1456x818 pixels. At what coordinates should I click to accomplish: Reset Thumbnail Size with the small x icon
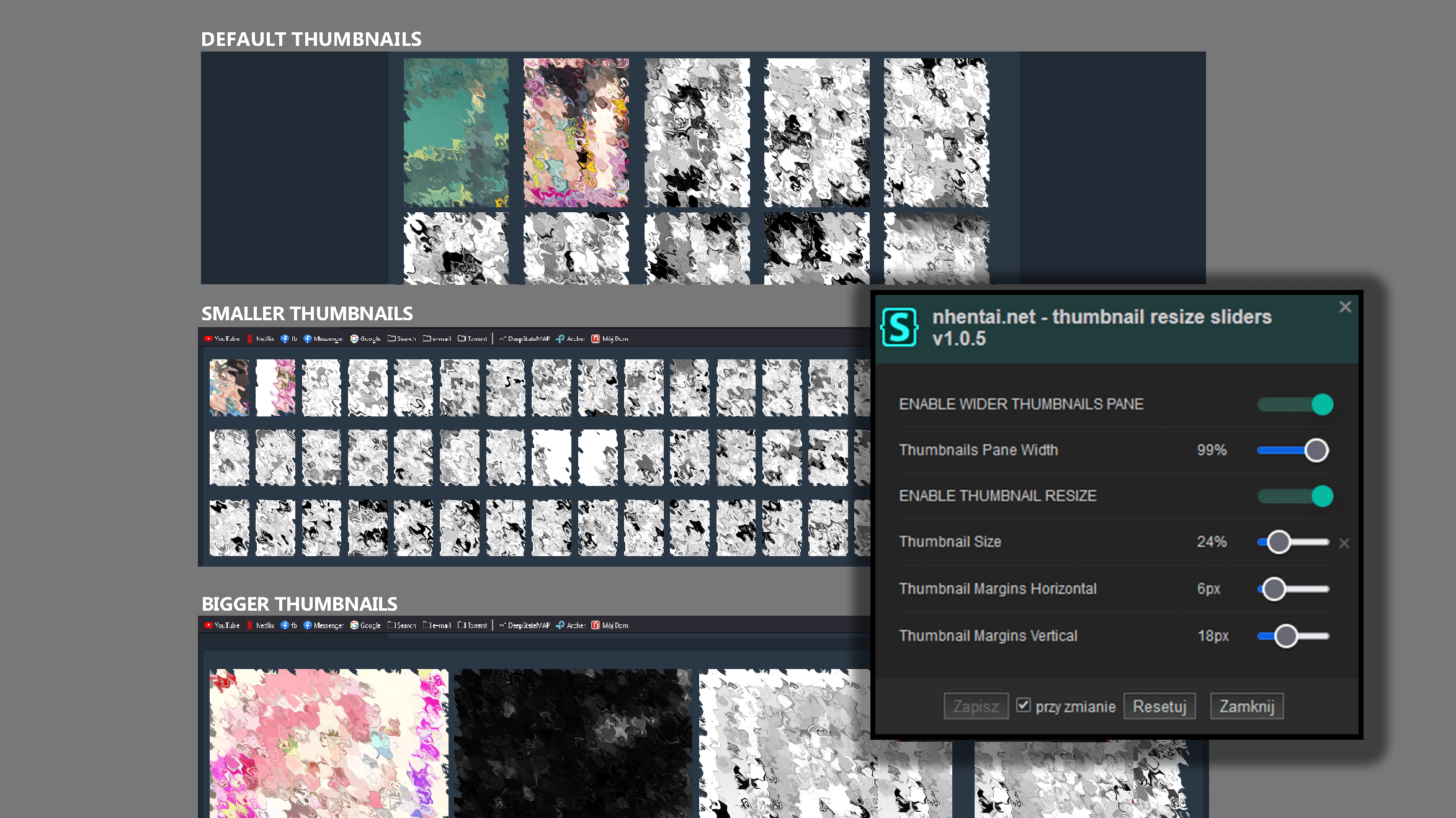(1344, 543)
